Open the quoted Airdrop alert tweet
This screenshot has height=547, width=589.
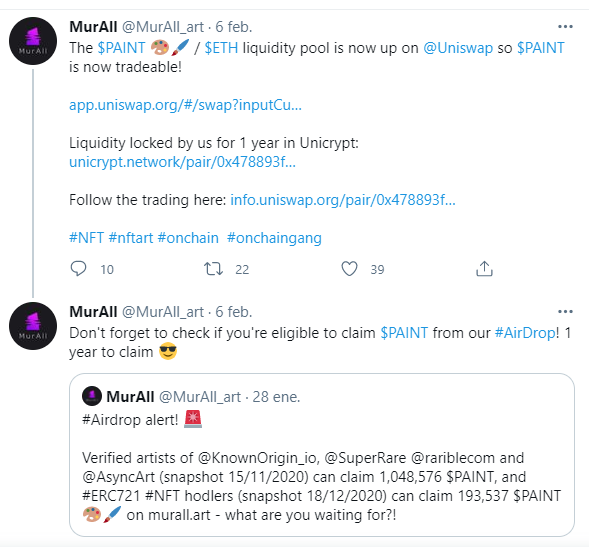click(322, 455)
